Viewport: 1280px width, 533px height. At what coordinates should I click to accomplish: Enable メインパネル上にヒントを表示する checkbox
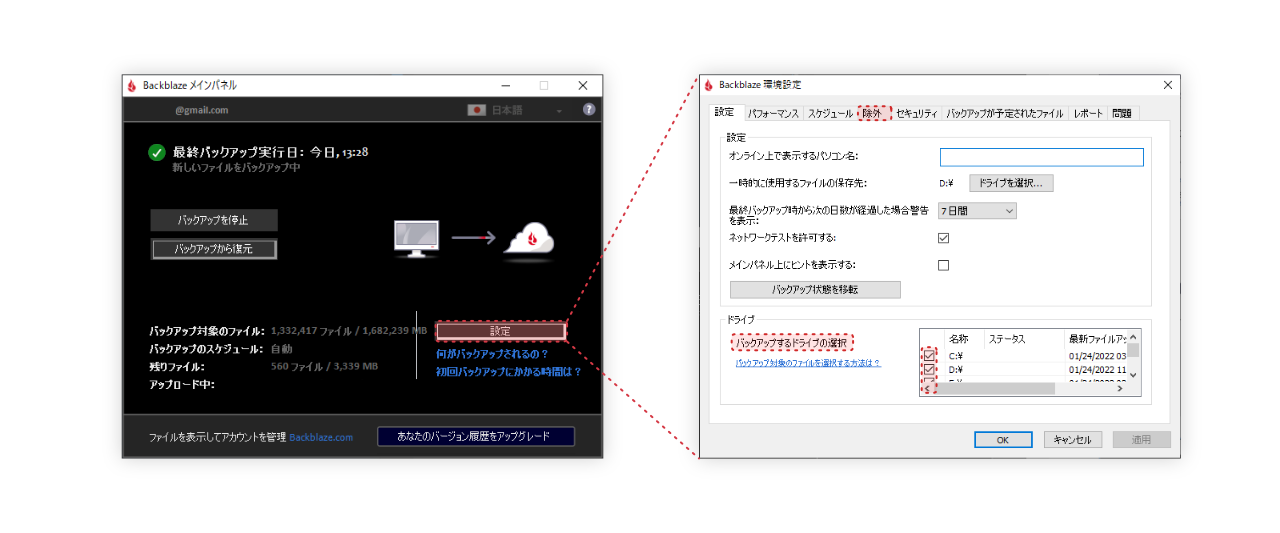point(943,265)
